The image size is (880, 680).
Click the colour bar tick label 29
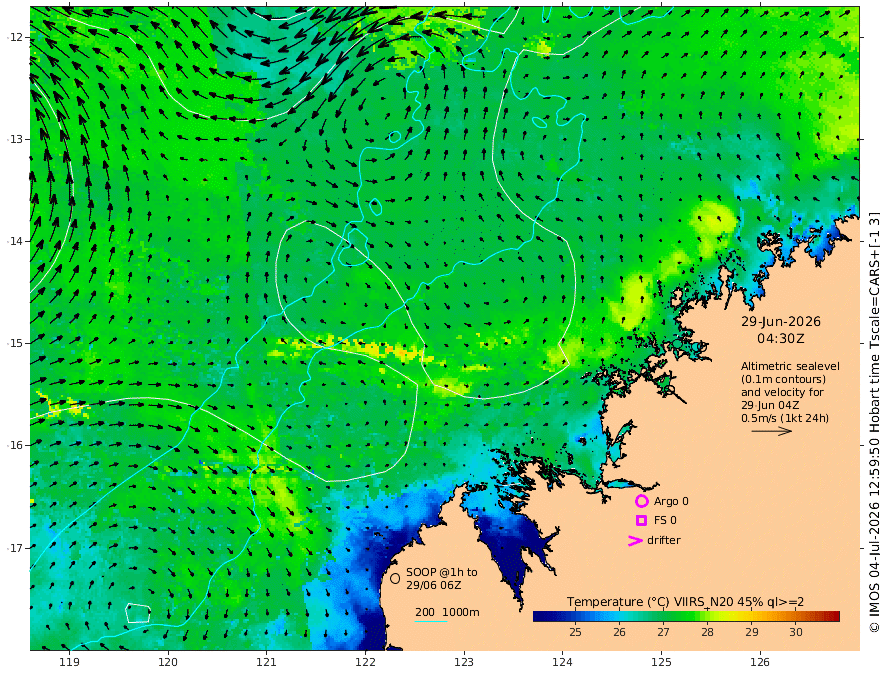point(752,632)
